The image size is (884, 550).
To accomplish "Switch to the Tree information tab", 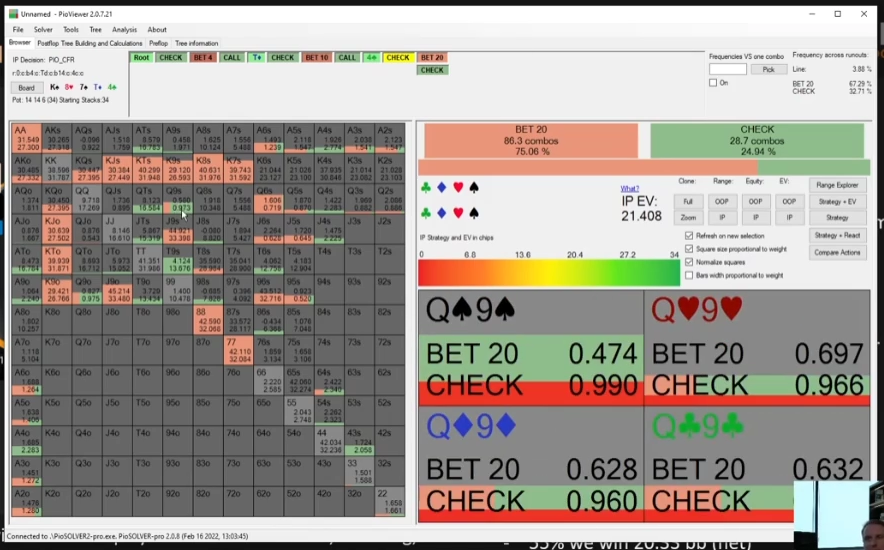I will point(196,43).
